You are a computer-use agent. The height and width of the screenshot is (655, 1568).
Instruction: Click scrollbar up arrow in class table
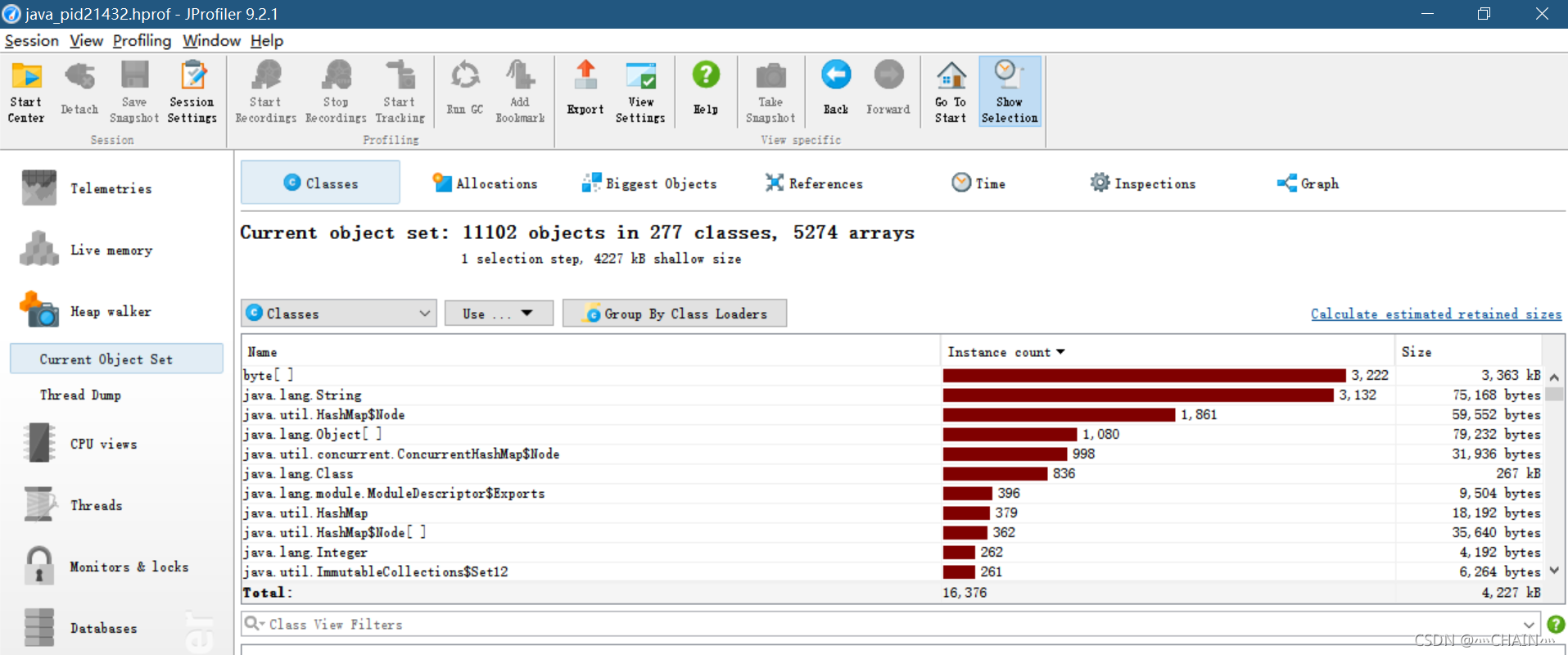coord(1554,377)
